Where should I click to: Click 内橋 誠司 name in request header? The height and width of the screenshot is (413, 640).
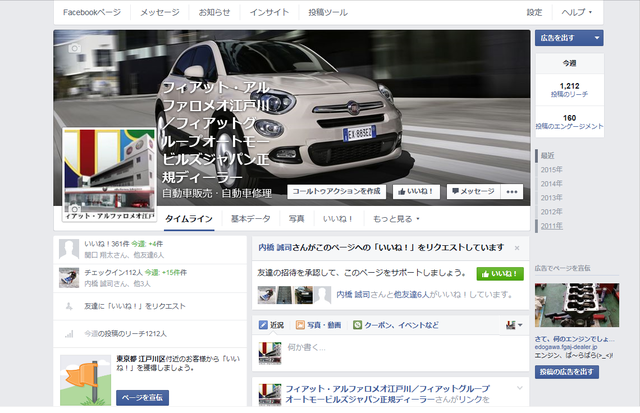(275, 248)
